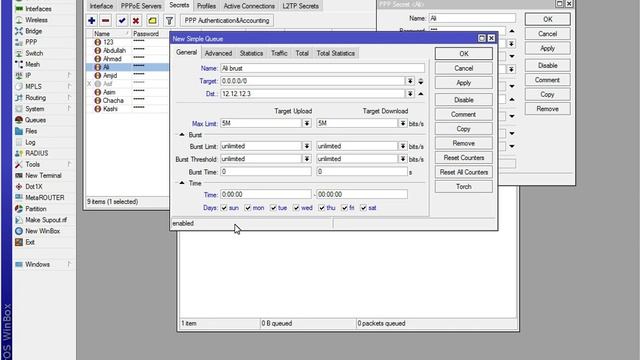Open the PPPoE Servers tab
The height and width of the screenshot is (360, 640).
pos(141,6)
